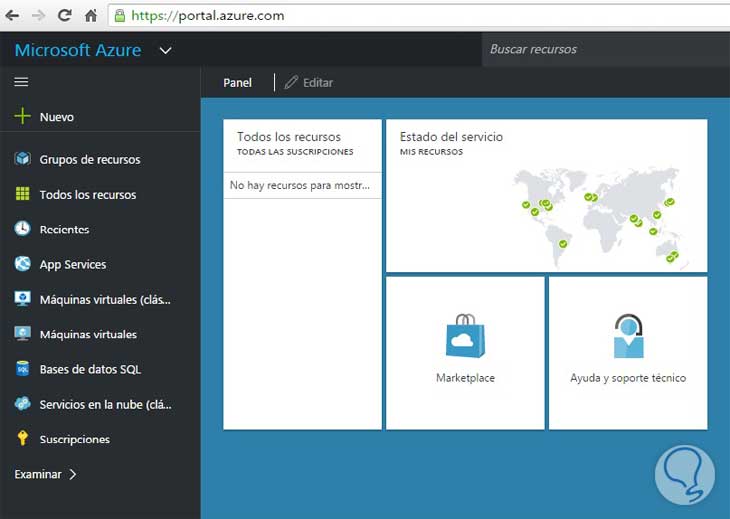This screenshot has width=730, height=519.
Task: Click the browser forward arrow
Action: (x=39, y=15)
